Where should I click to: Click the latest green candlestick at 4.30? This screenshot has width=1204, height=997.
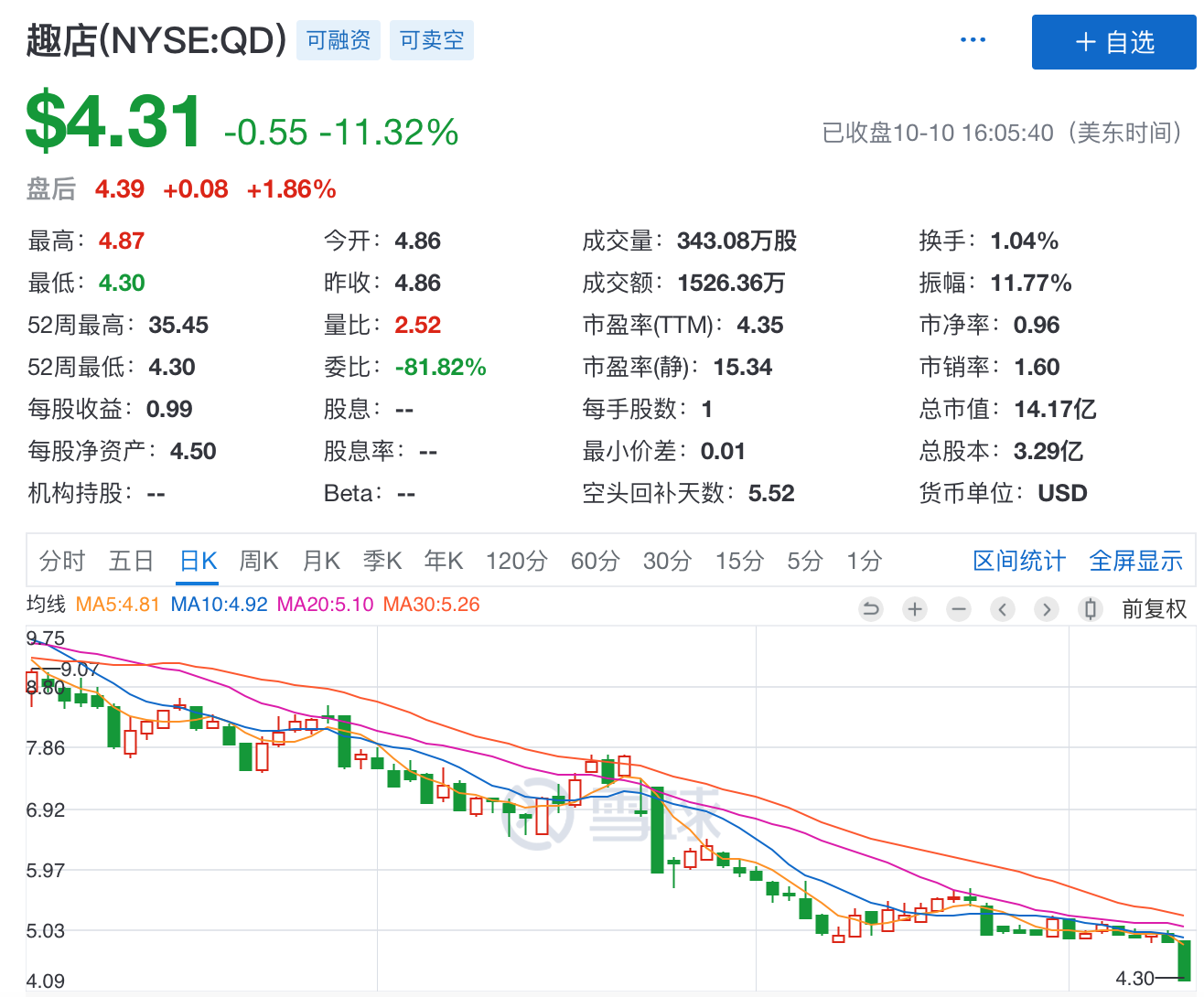click(1185, 960)
